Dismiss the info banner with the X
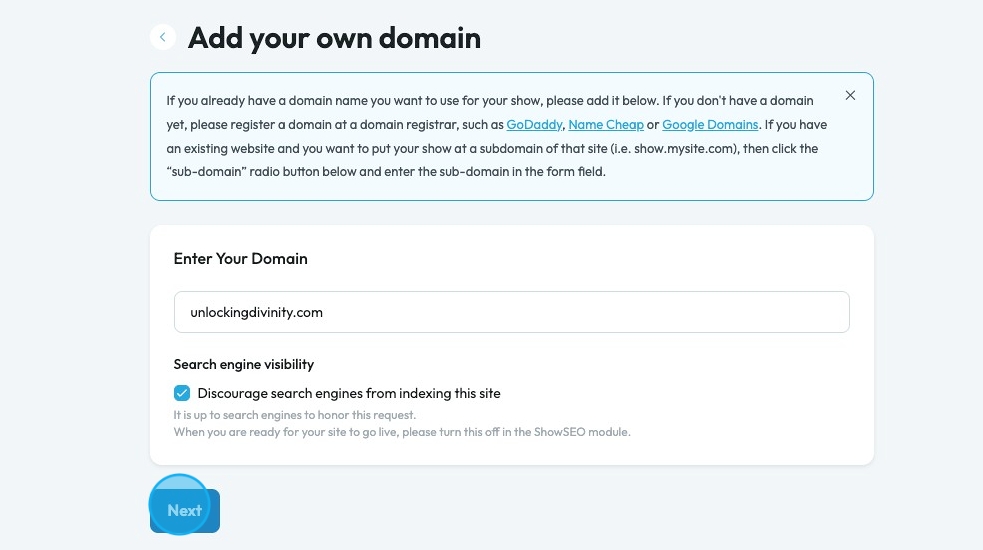The height and width of the screenshot is (550, 983). pyautogui.click(x=850, y=96)
